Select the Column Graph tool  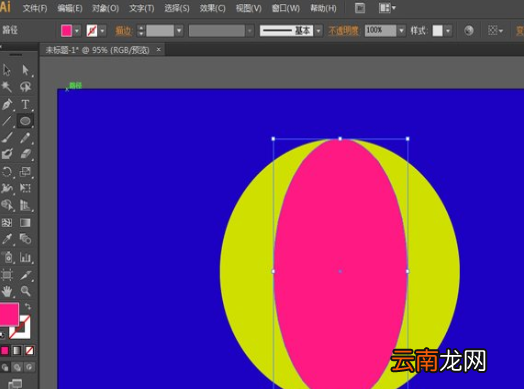click(25, 257)
